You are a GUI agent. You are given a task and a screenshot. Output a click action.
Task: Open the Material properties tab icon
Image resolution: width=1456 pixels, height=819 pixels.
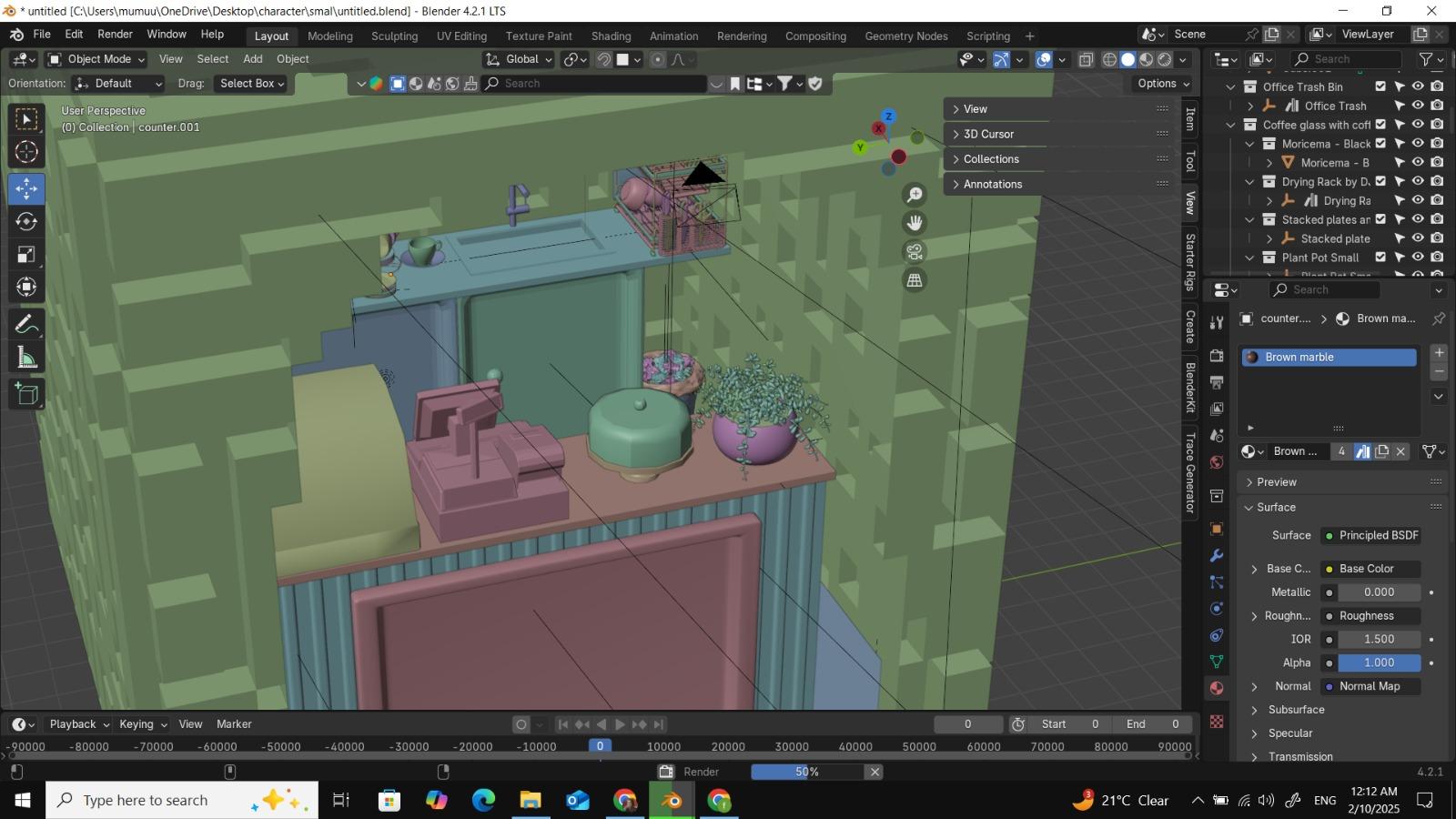click(1217, 688)
